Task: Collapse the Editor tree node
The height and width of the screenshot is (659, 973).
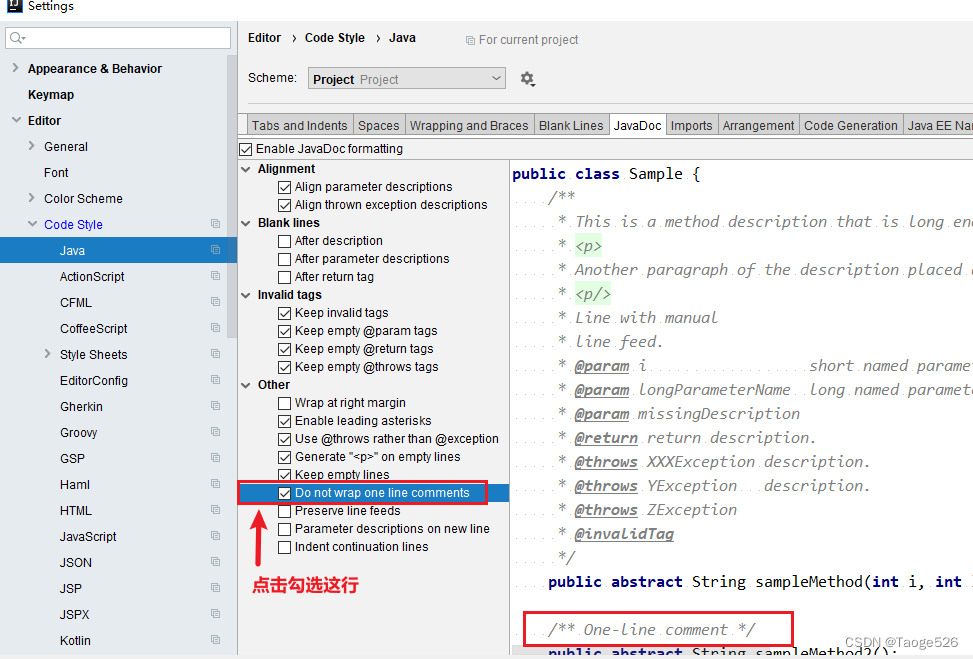Action: click(16, 120)
